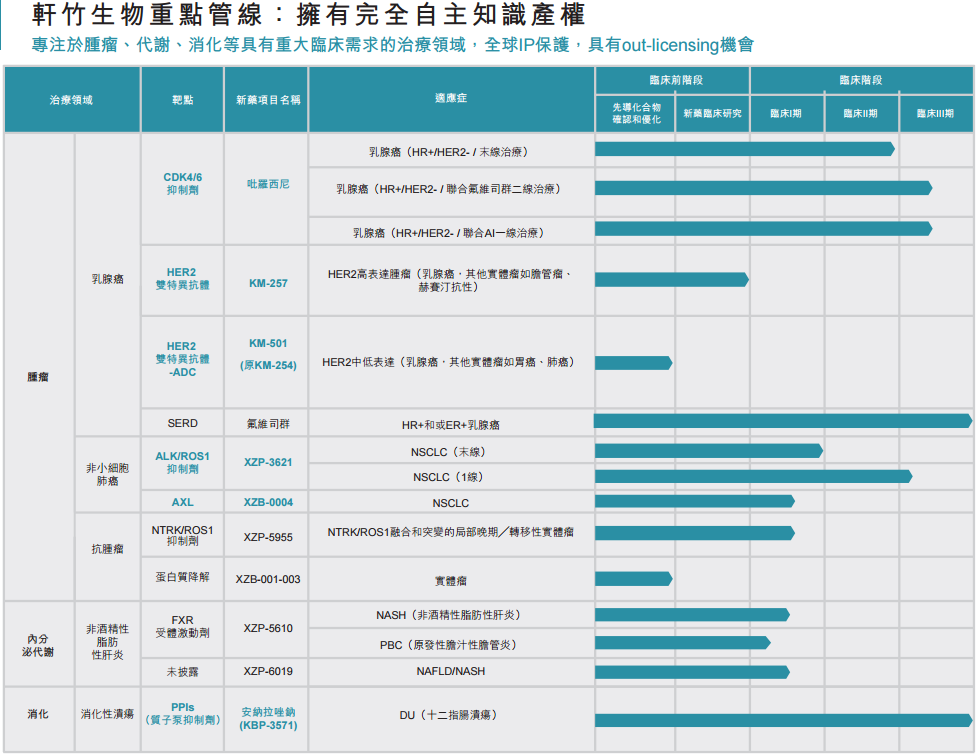Select the XZP-5955 project name
This screenshot has height=754, width=977.
(268, 537)
